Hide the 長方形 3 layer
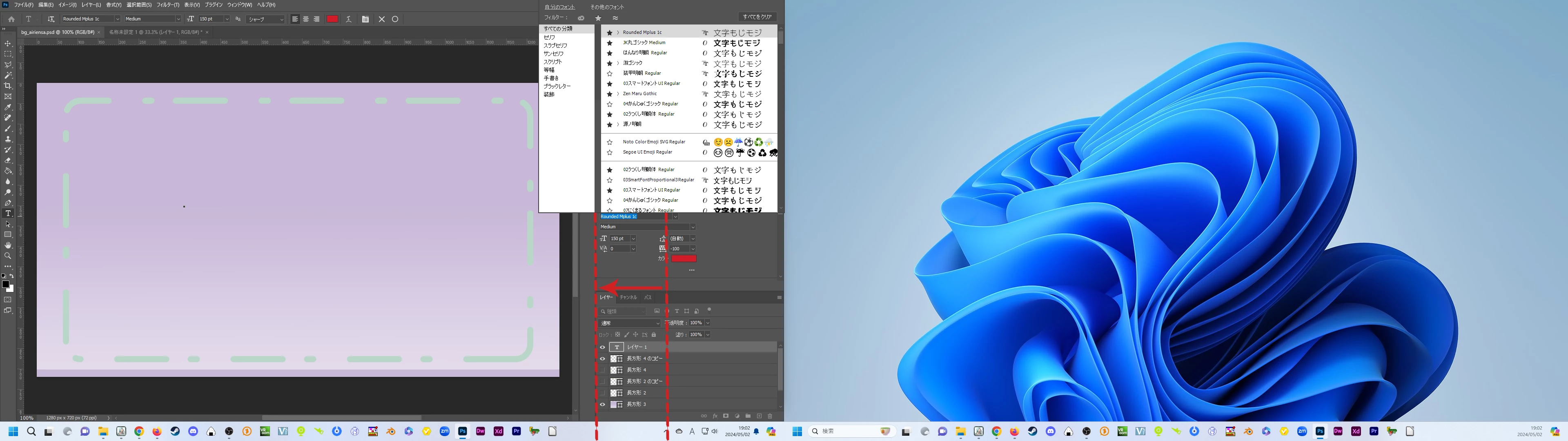Screen dimensions: 1568x441 [x=603, y=404]
